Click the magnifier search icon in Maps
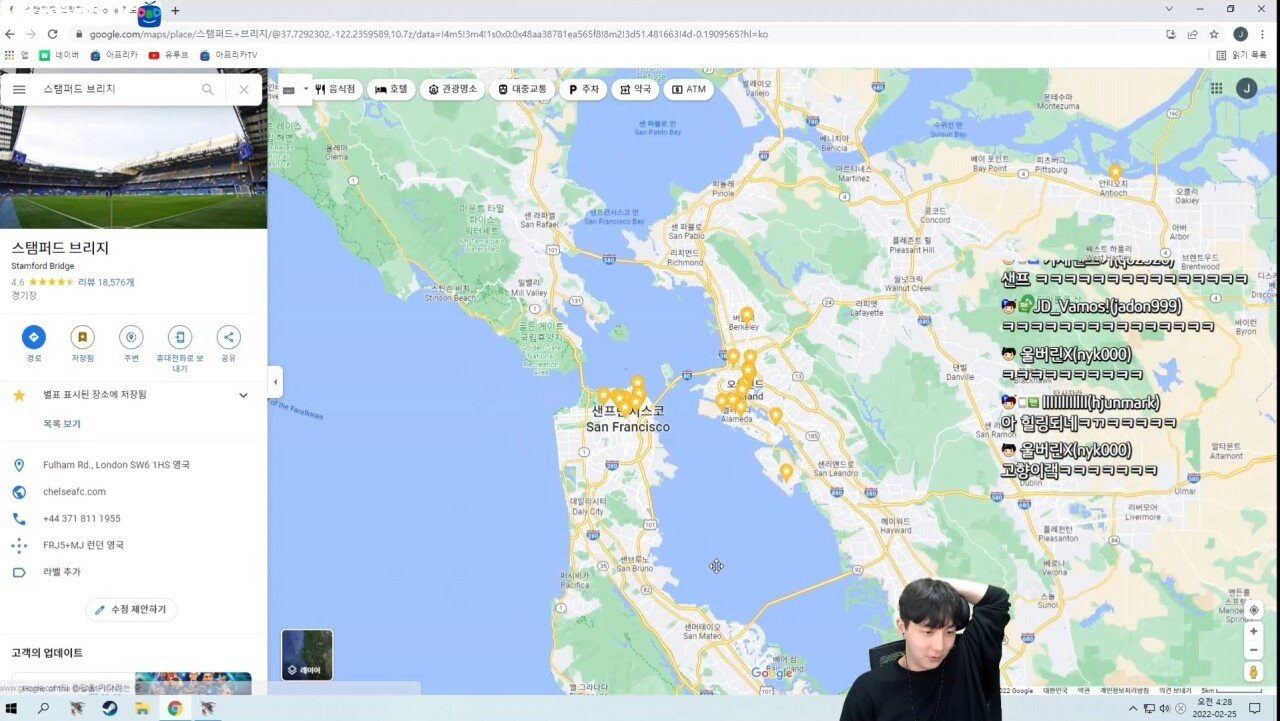The height and width of the screenshot is (721, 1280). [x=208, y=89]
